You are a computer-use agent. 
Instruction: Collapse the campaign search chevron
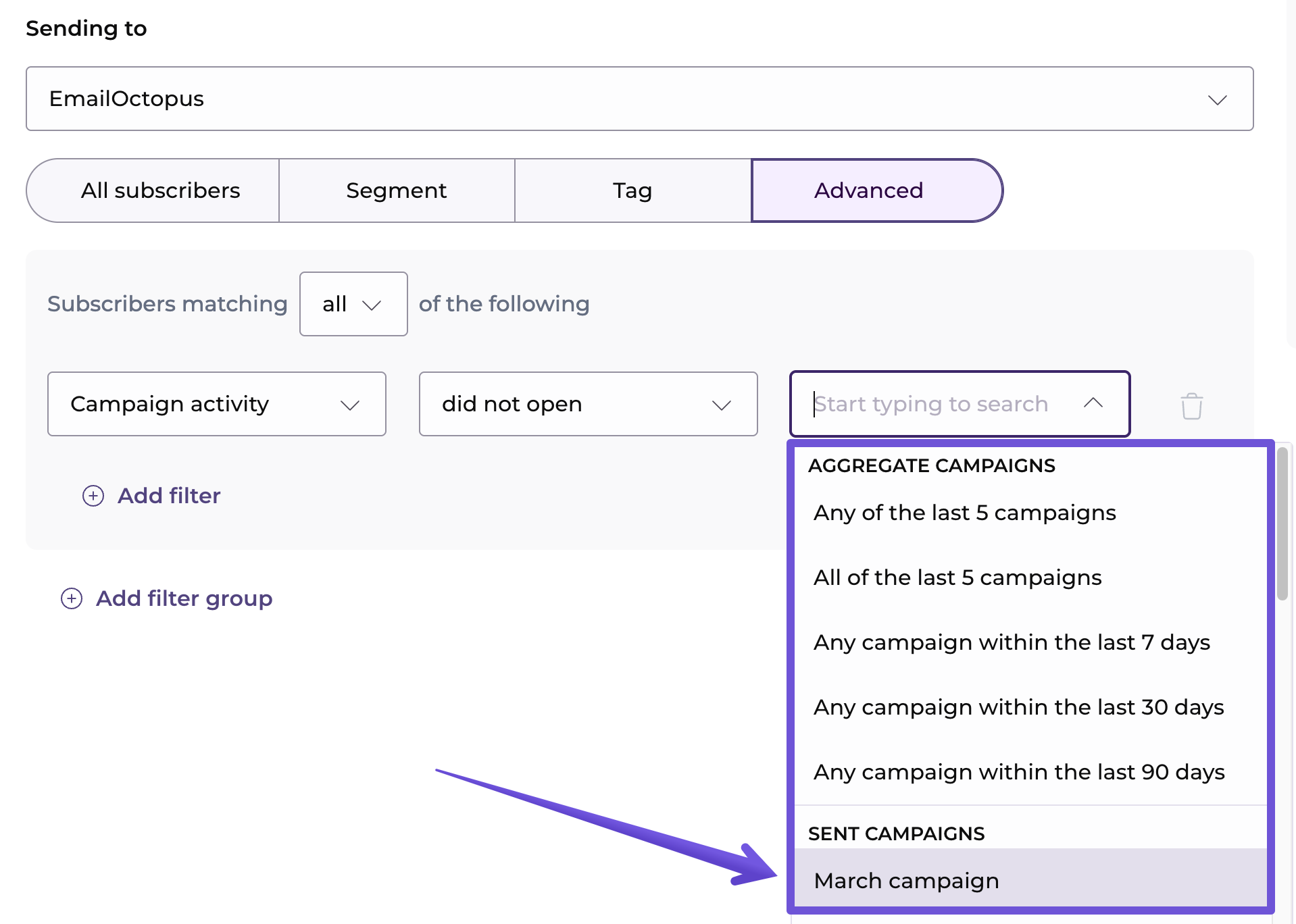1093,403
